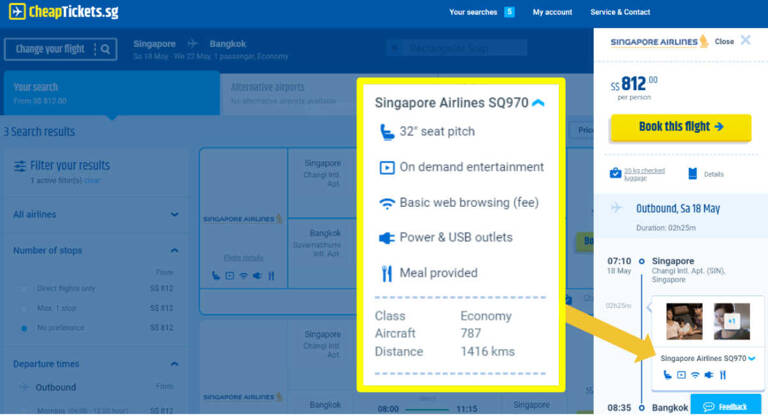Click the 32" seat pitch icon
This screenshot has height=418, width=768.
tap(387, 132)
